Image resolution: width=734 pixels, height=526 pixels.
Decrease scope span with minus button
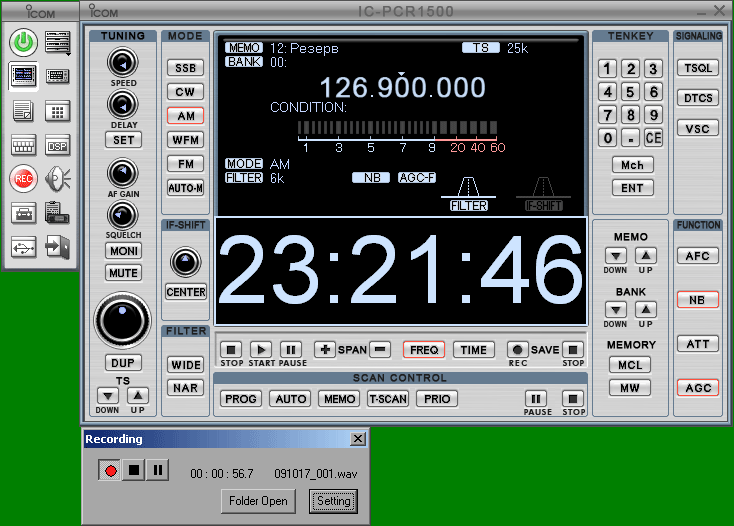(x=380, y=350)
